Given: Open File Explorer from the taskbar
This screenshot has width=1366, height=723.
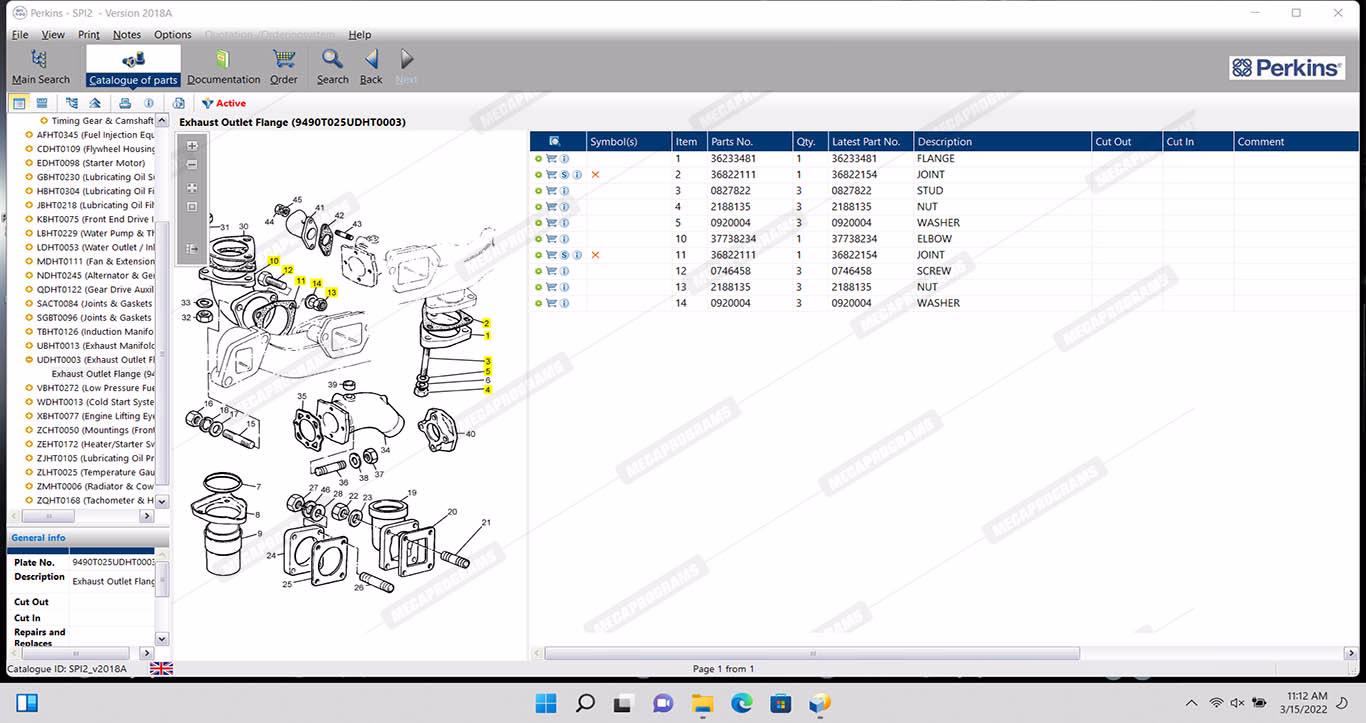Looking at the screenshot, I should pos(702,703).
